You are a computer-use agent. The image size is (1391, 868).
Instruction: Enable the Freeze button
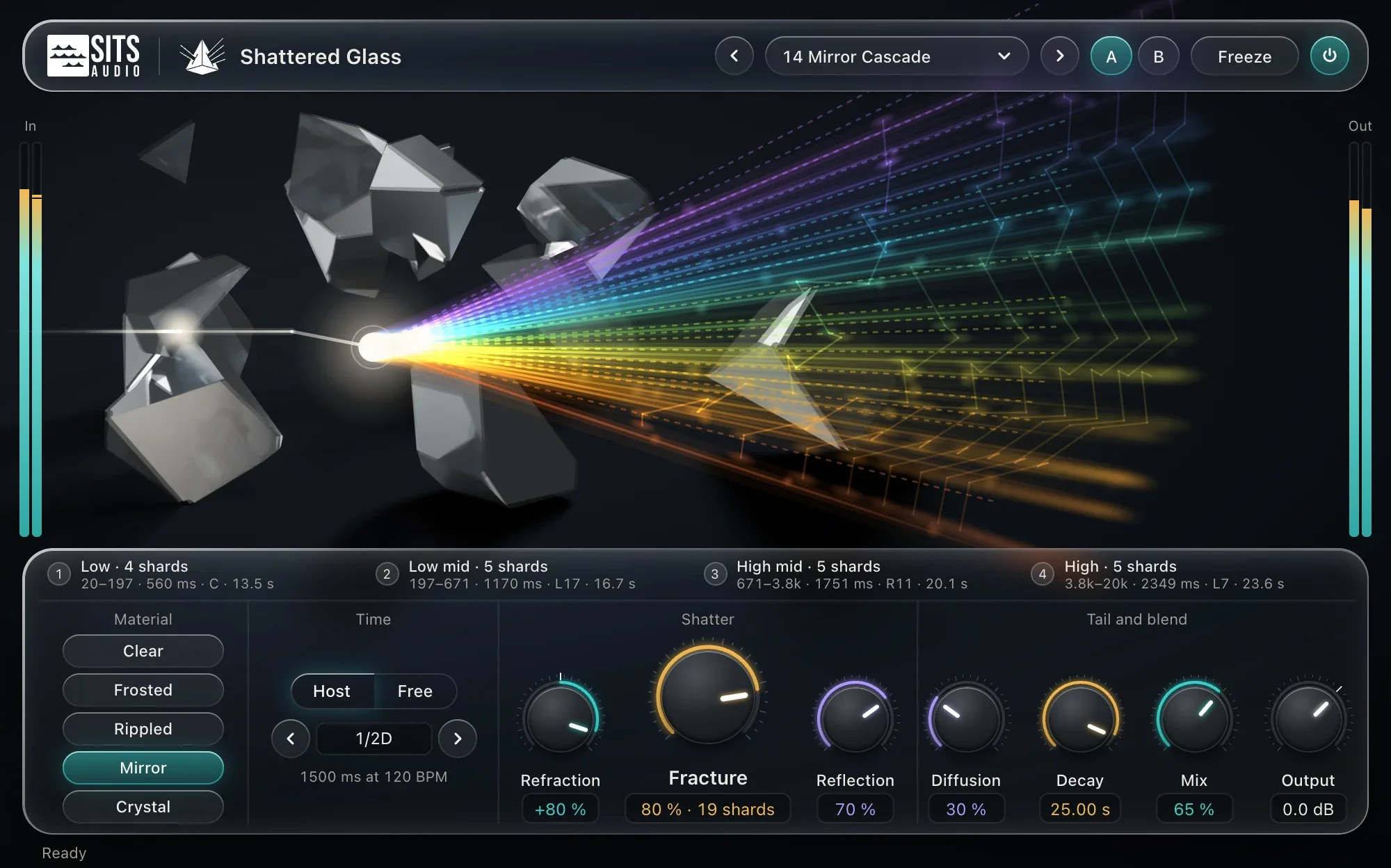coord(1244,56)
